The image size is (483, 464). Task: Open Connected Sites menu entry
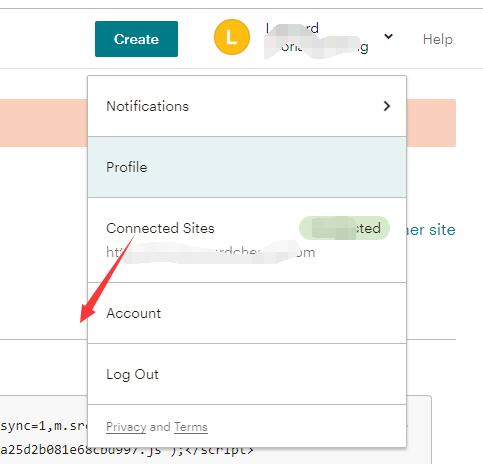pyautogui.click(x=247, y=240)
